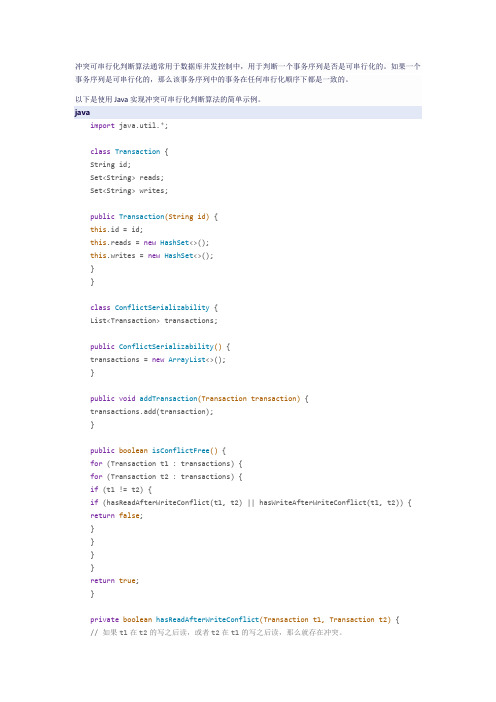Image resolution: width=496 pixels, height=702 pixels.
Task: Click 'this.reads = new HashSet<>();' line
Action: point(150,243)
